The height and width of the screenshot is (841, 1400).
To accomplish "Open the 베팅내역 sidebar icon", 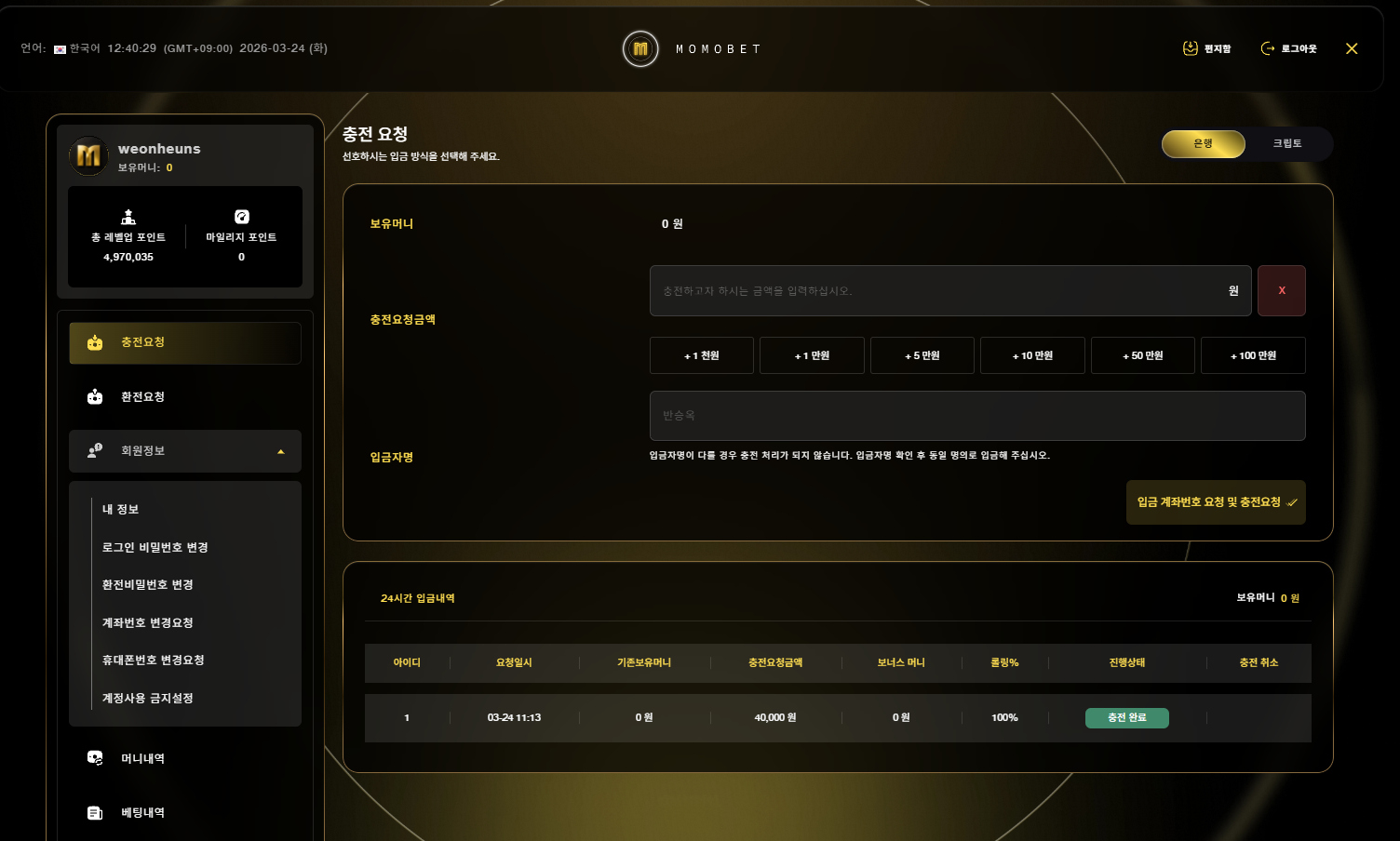I will [95, 813].
